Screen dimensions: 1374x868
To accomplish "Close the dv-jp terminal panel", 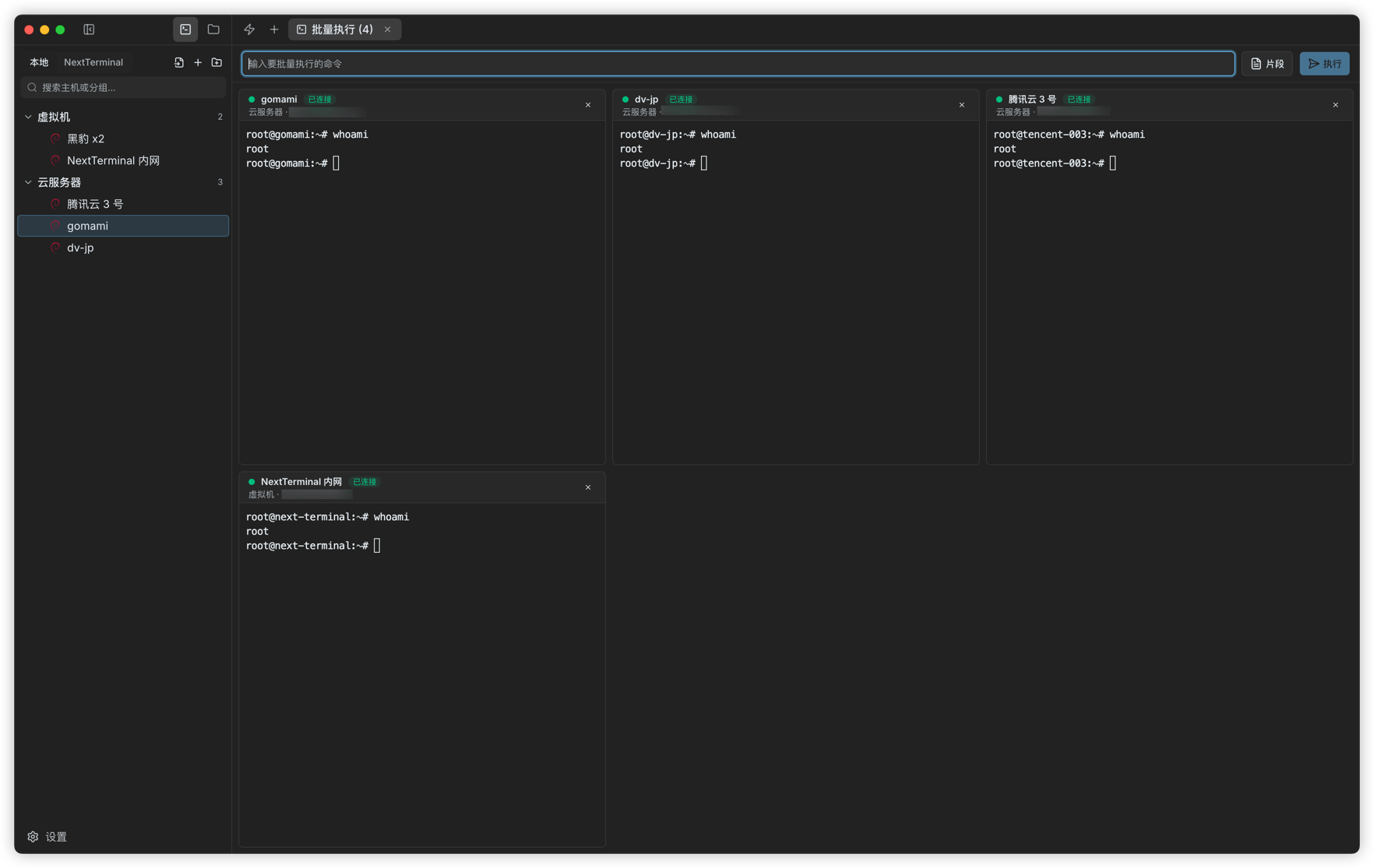I will (x=962, y=105).
